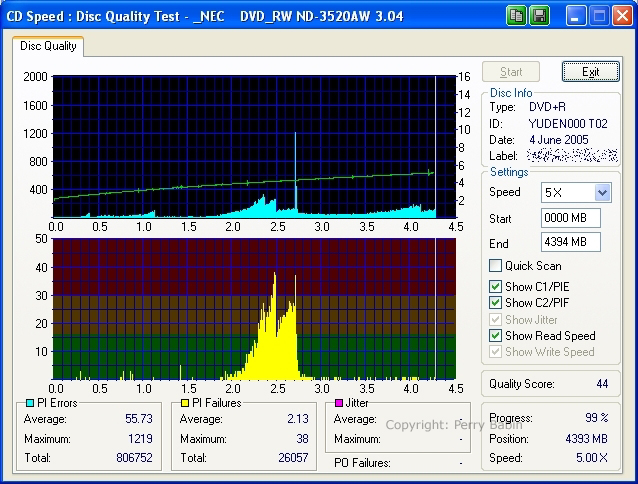Click the disabled Show Write Speed checkbox
638x484 pixels.
tap(495, 352)
